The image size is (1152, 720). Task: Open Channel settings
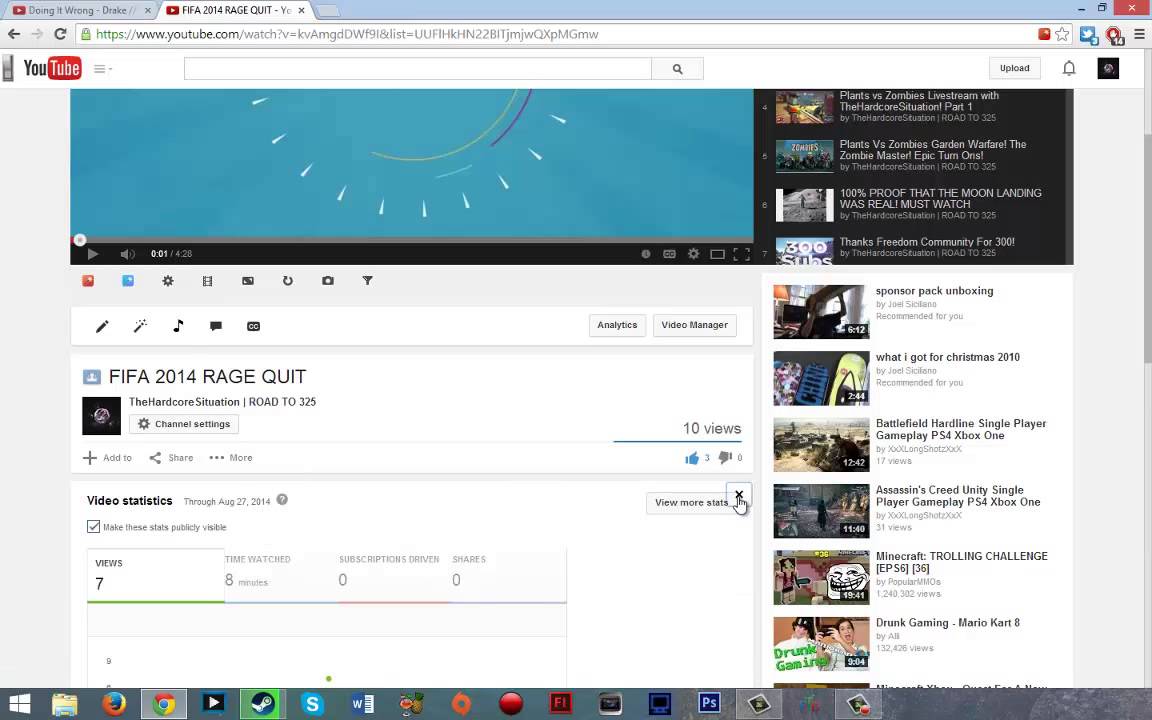[x=184, y=424]
